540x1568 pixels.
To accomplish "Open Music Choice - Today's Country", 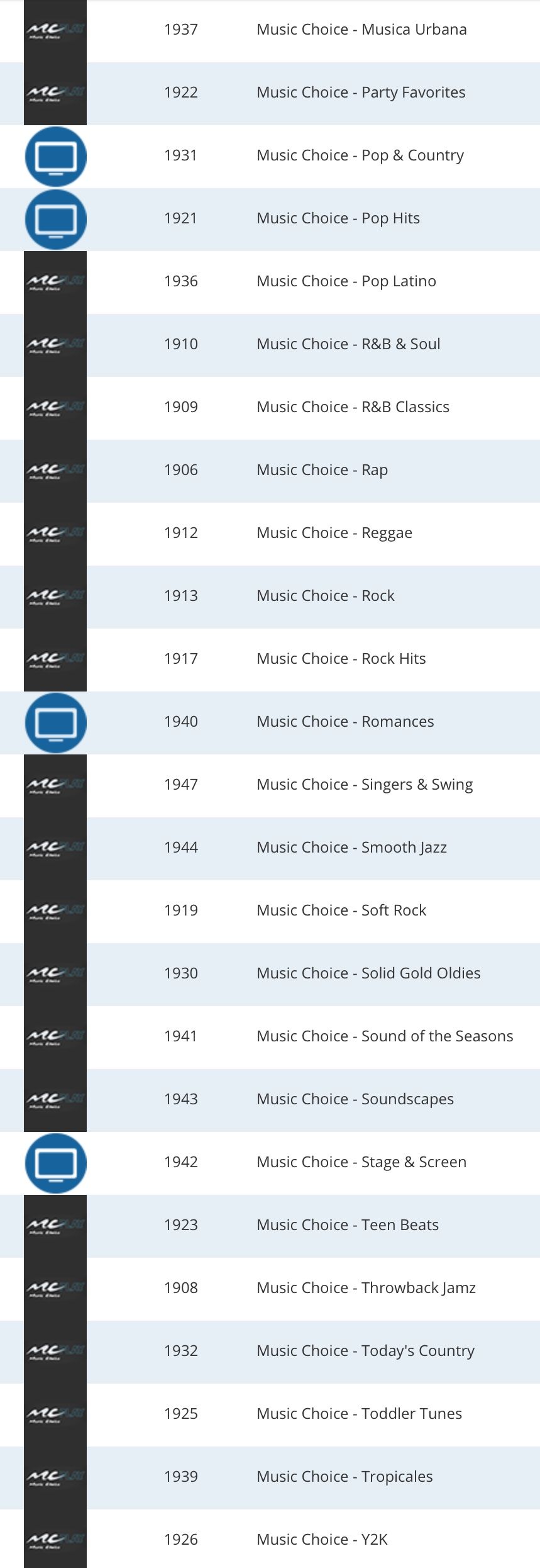I will pyautogui.click(x=365, y=1351).
